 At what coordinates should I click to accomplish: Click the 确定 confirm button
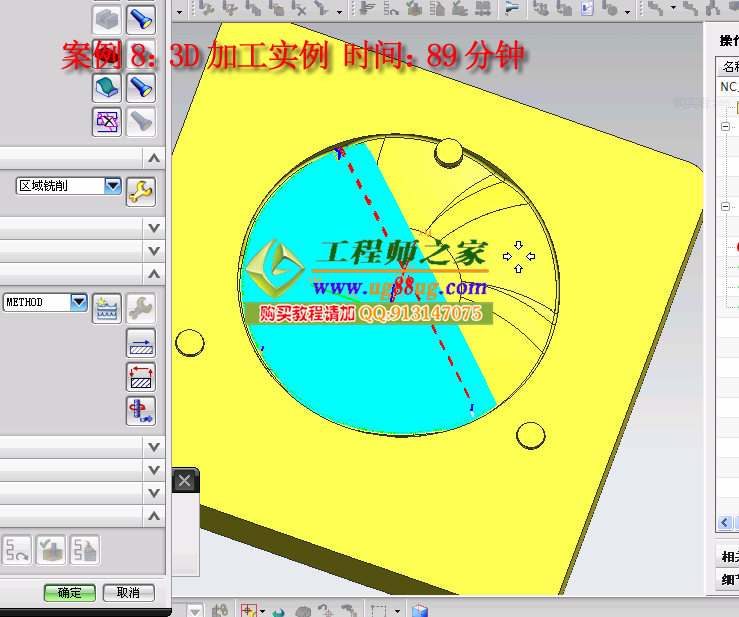point(70,592)
